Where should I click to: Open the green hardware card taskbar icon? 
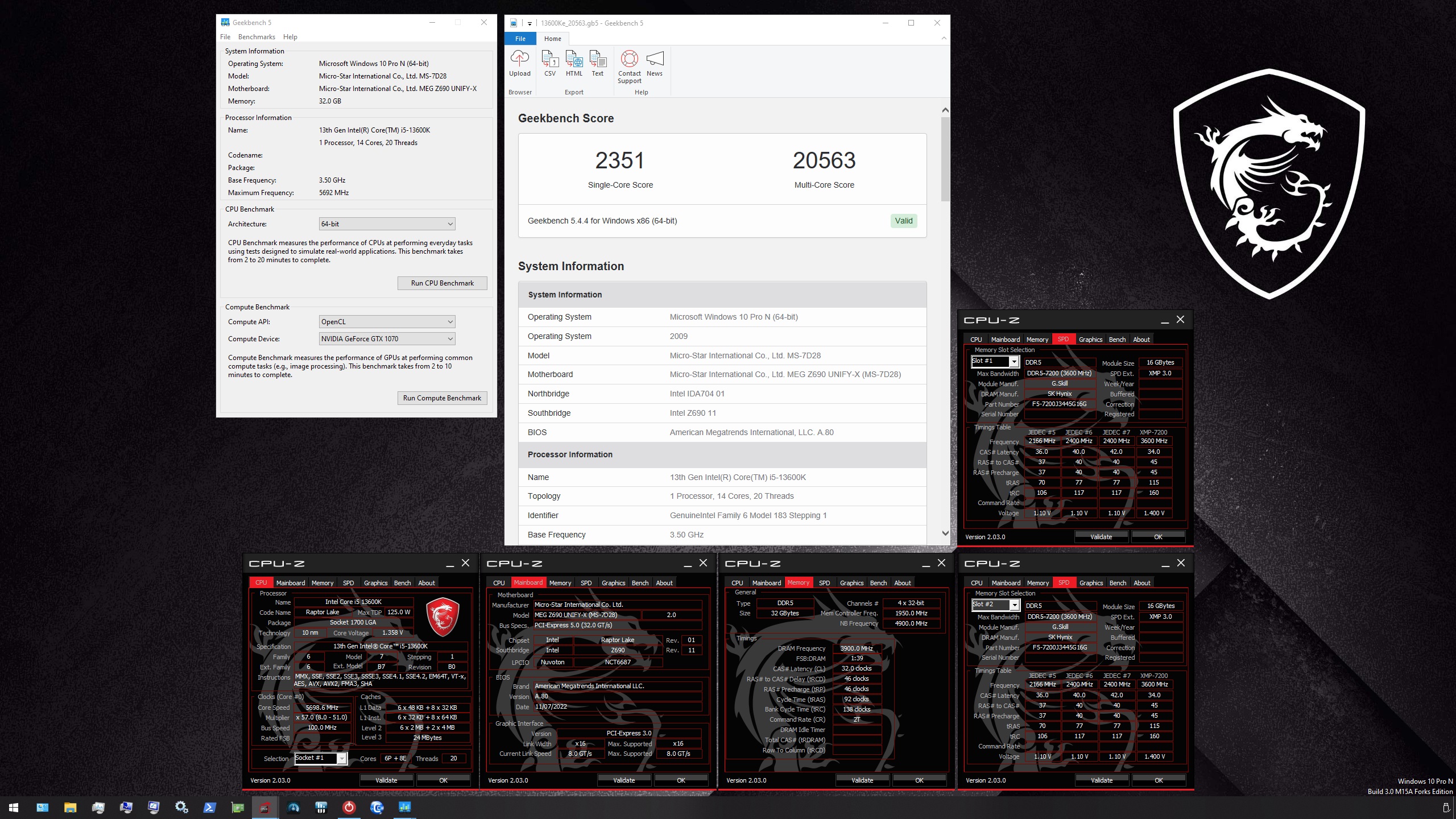(x=237, y=808)
